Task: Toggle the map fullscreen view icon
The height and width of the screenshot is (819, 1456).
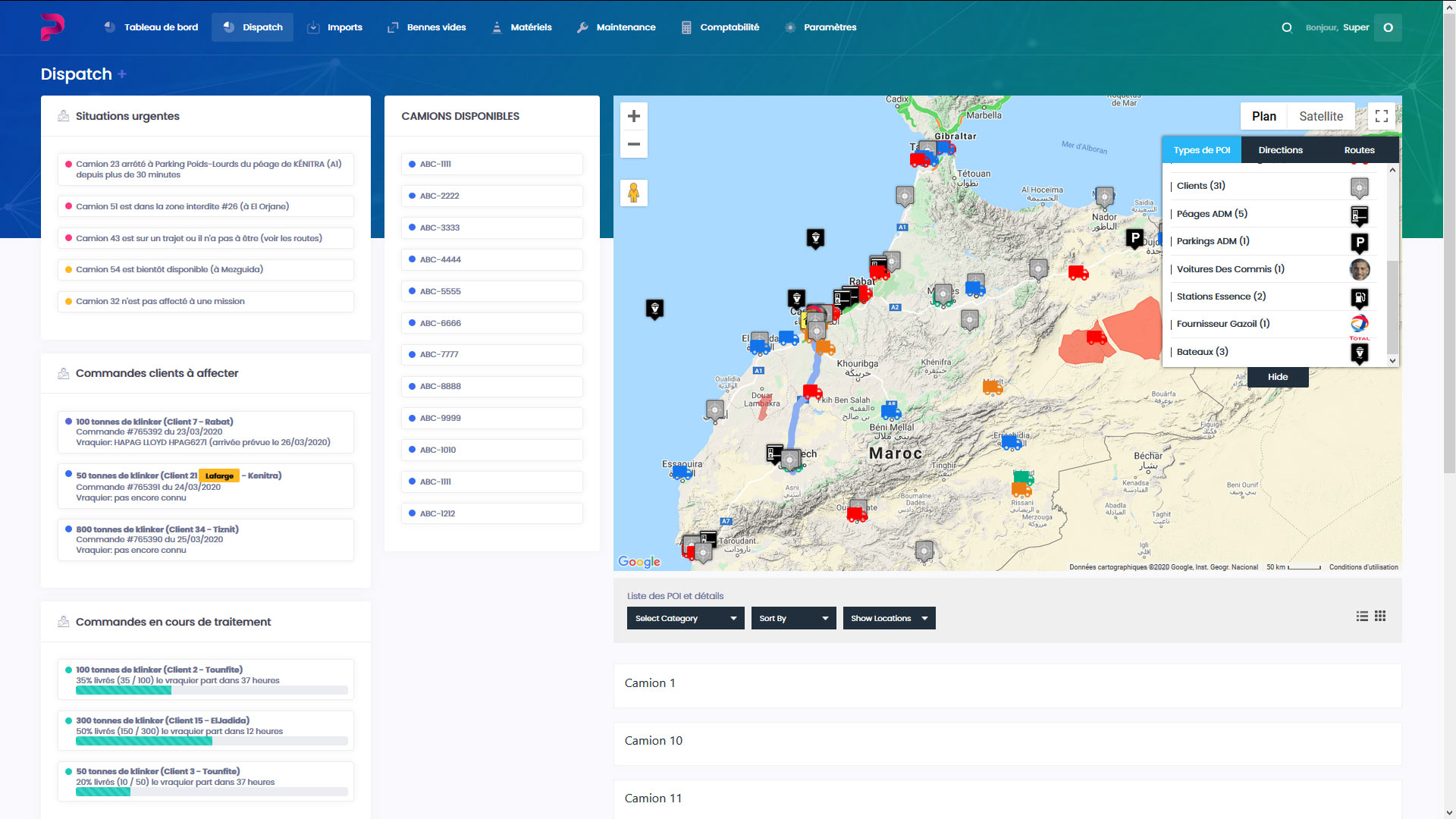Action: click(x=1382, y=116)
